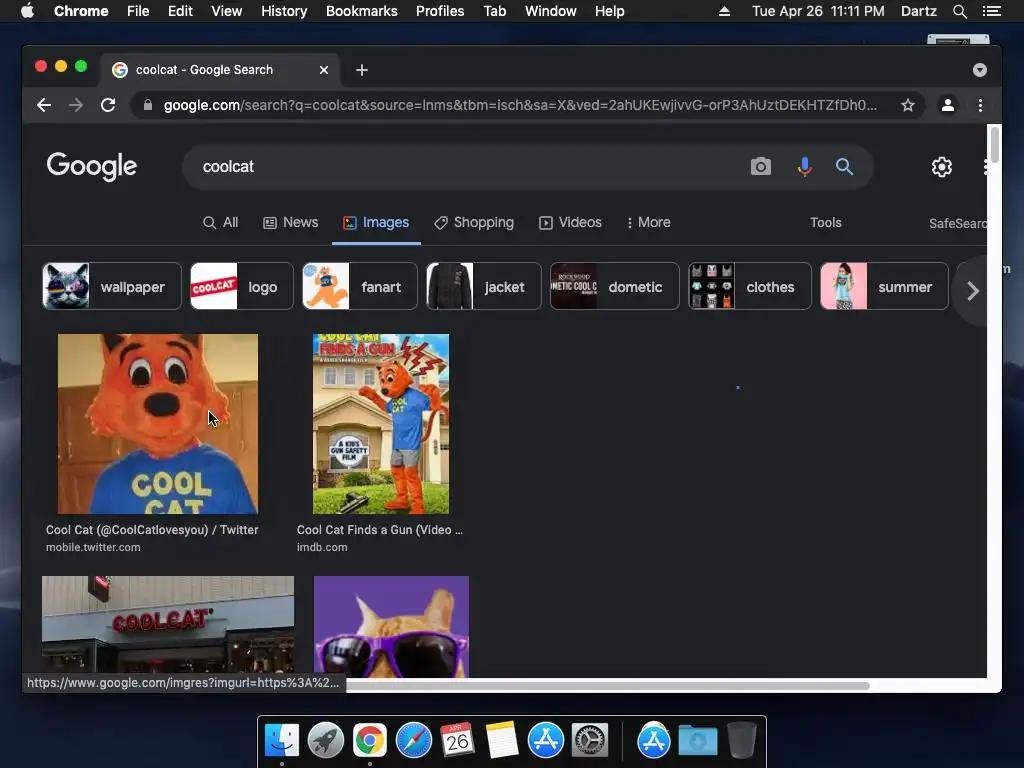The width and height of the screenshot is (1024, 768).
Task: Open SafeSearch settings
Action: 957,223
